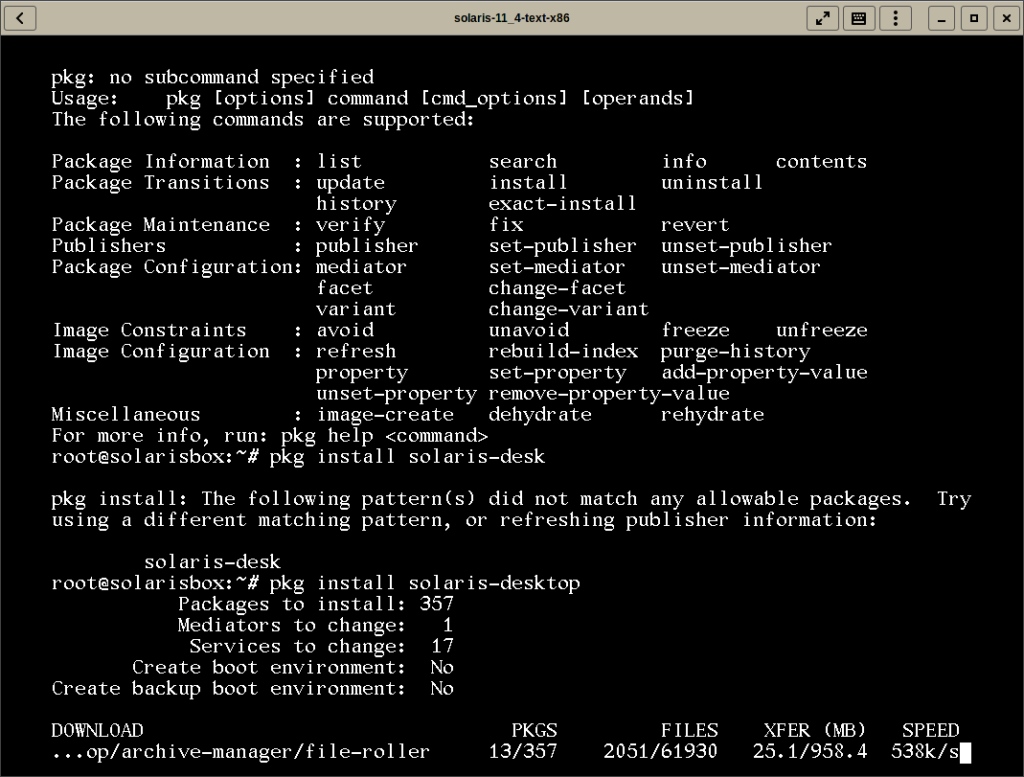Open the send keys keyboard icon
This screenshot has width=1024, height=777.
click(x=859, y=18)
